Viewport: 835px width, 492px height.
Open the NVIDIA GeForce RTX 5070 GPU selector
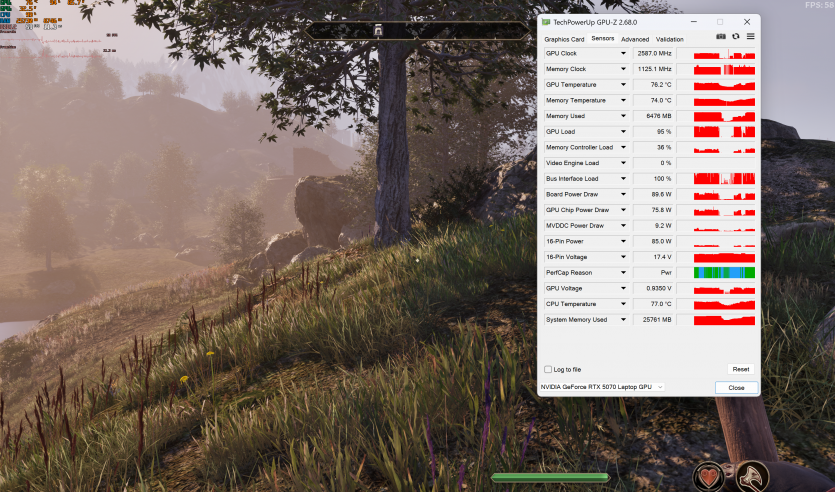click(x=602, y=387)
